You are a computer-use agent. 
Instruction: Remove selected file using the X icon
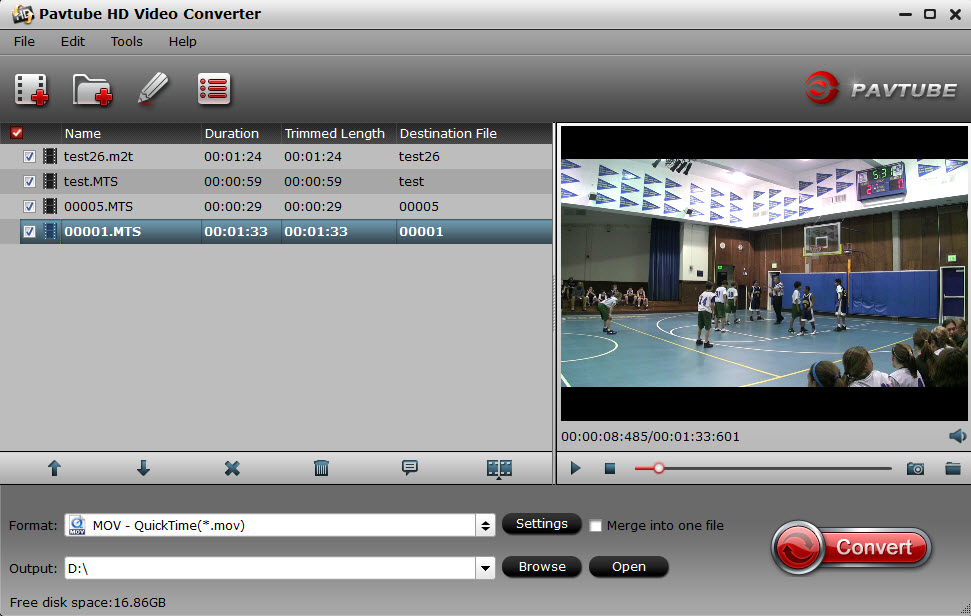(232, 467)
